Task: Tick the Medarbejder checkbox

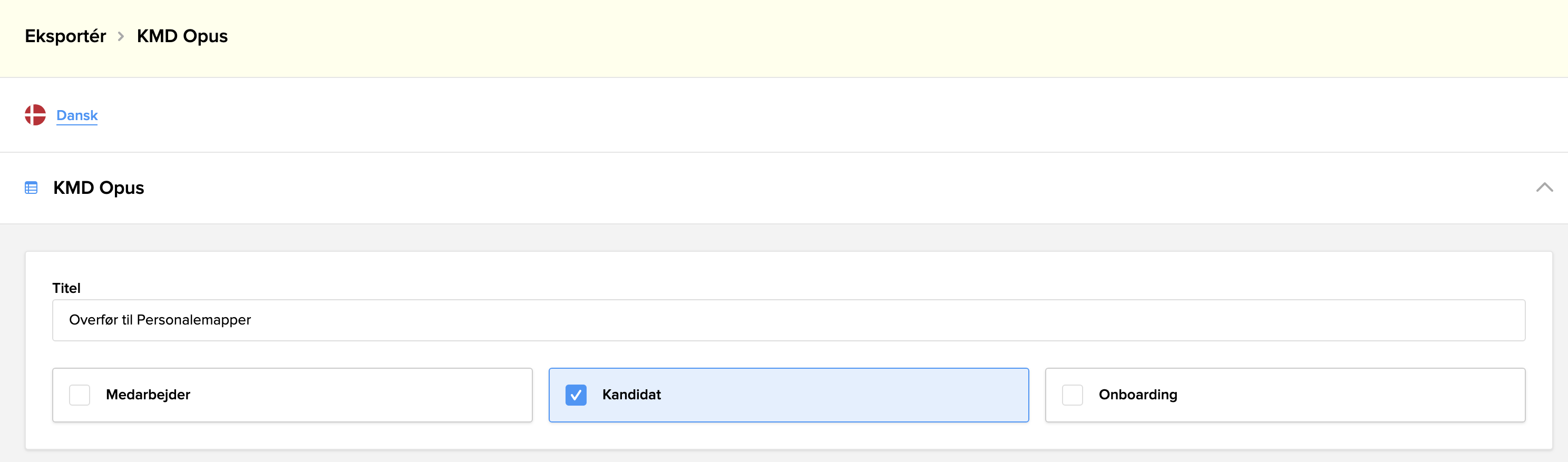Action: [x=80, y=395]
